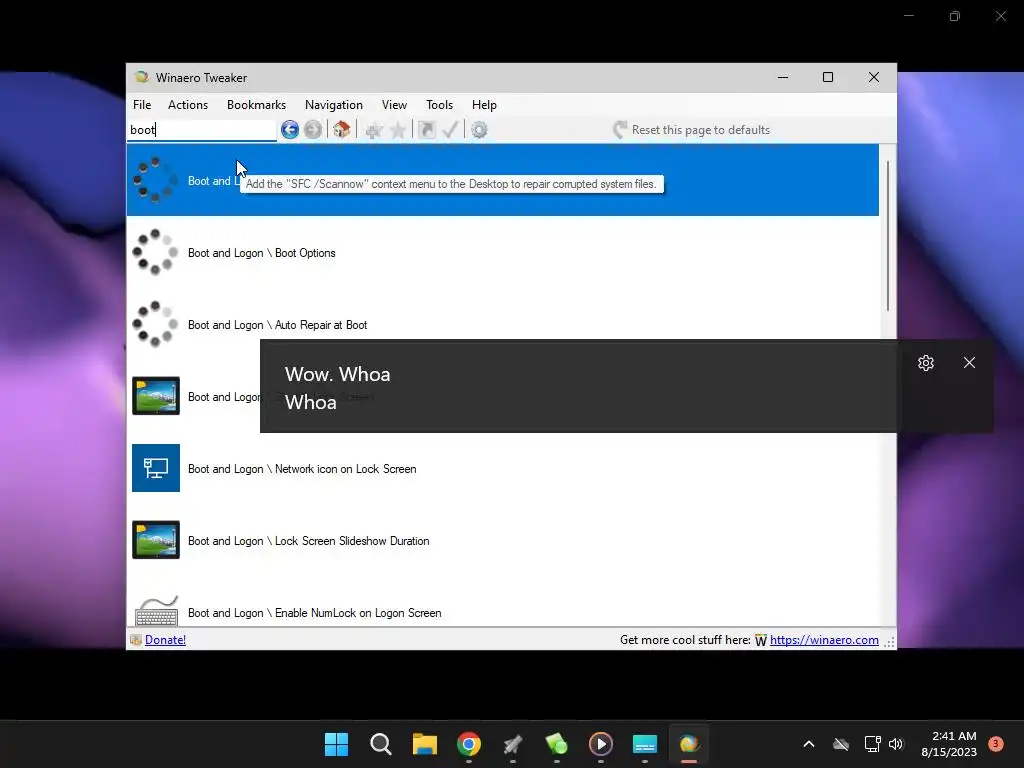Click the spinner icon beside Auto Repair at Boot

click(155, 324)
